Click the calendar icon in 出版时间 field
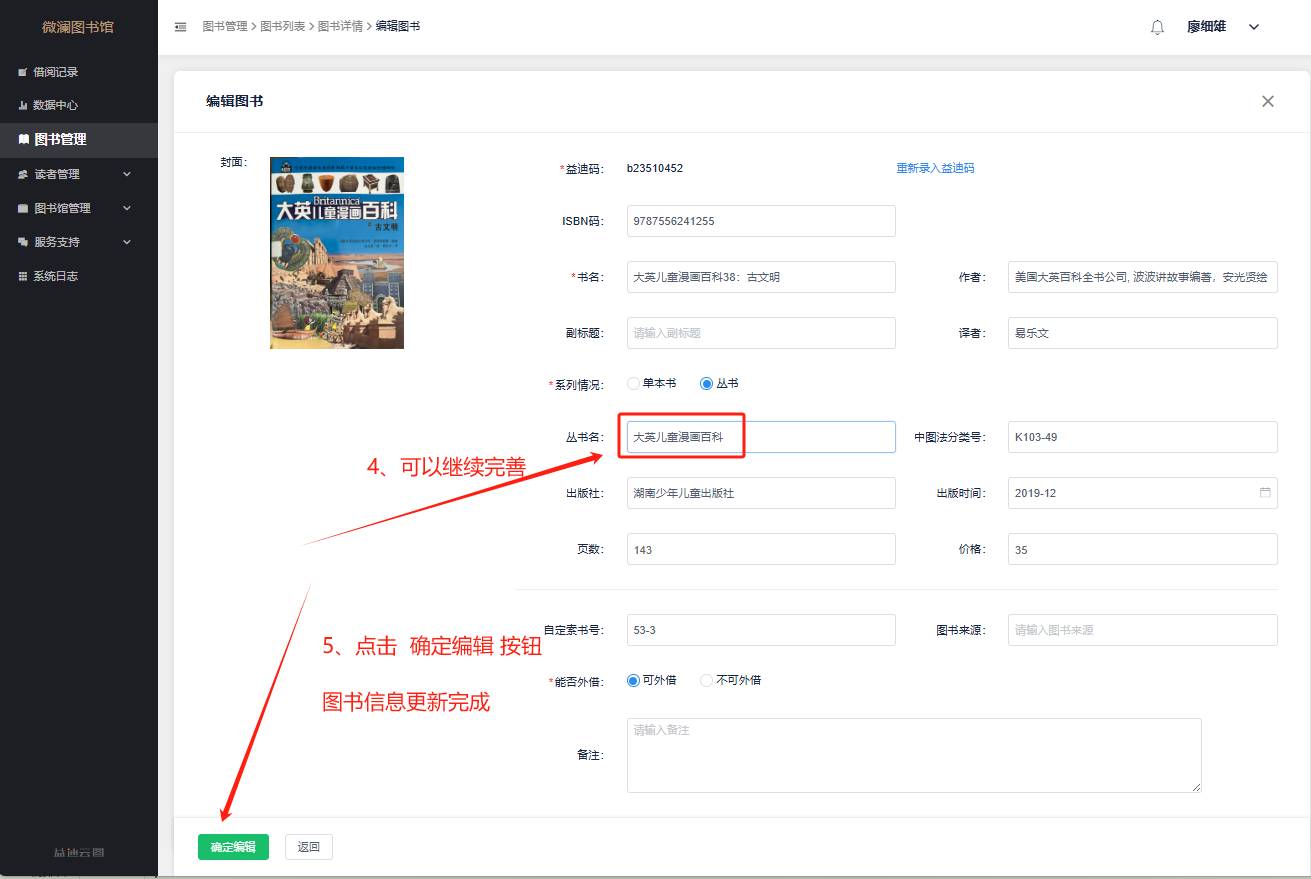This screenshot has height=879, width=1311. (x=1264, y=493)
